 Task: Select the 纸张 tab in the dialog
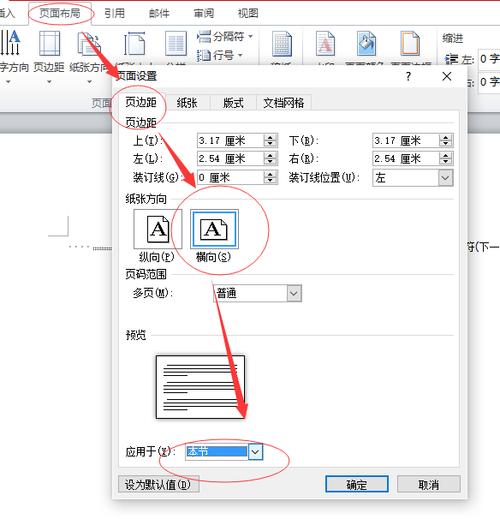pos(187,103)
